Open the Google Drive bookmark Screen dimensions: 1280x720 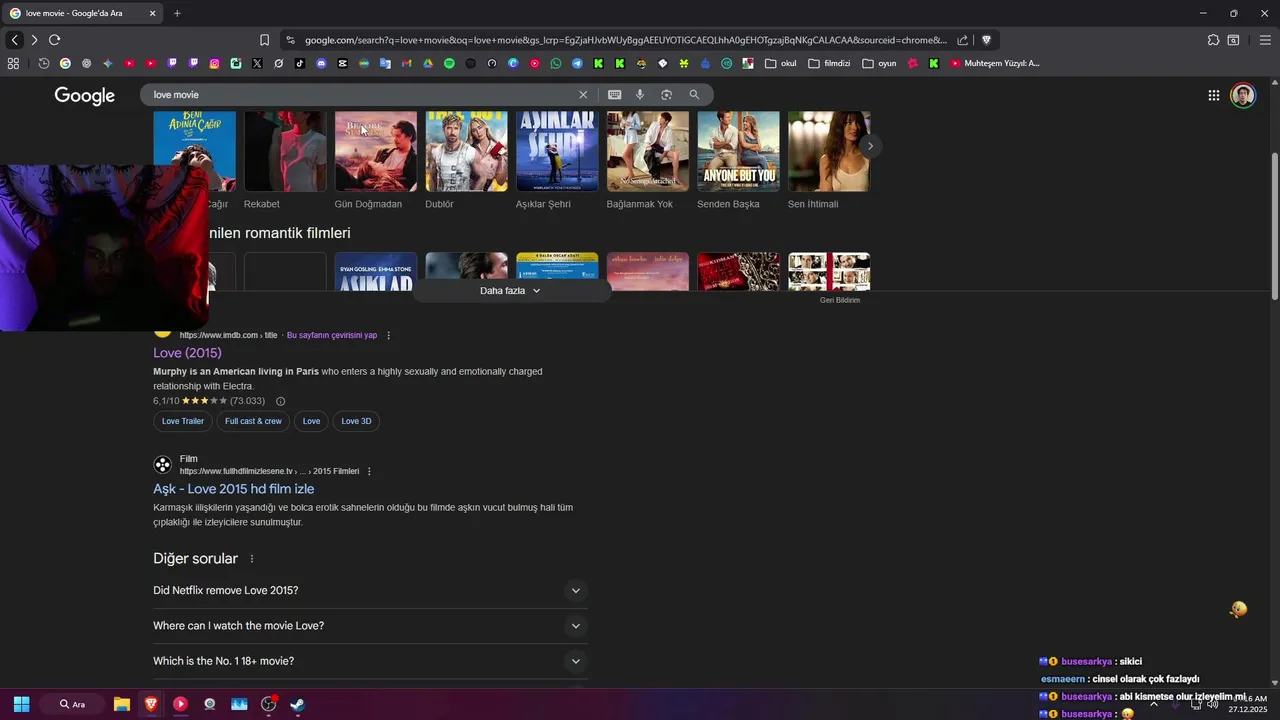pyautogui.click(x=428, y=63)
